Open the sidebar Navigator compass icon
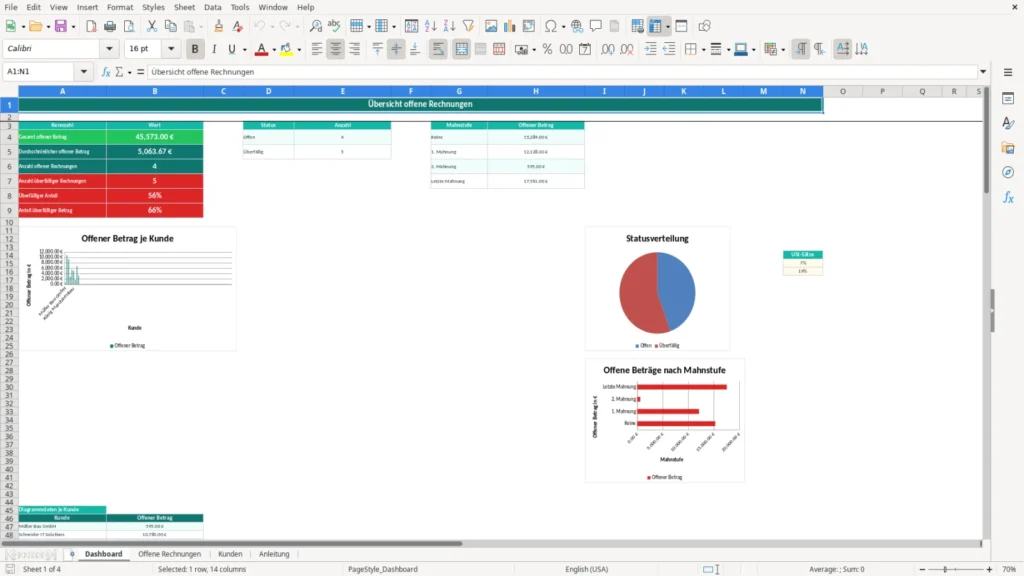Image resolution: width=1024 pixels, height=576 pixels. (x=1008, y=172)
